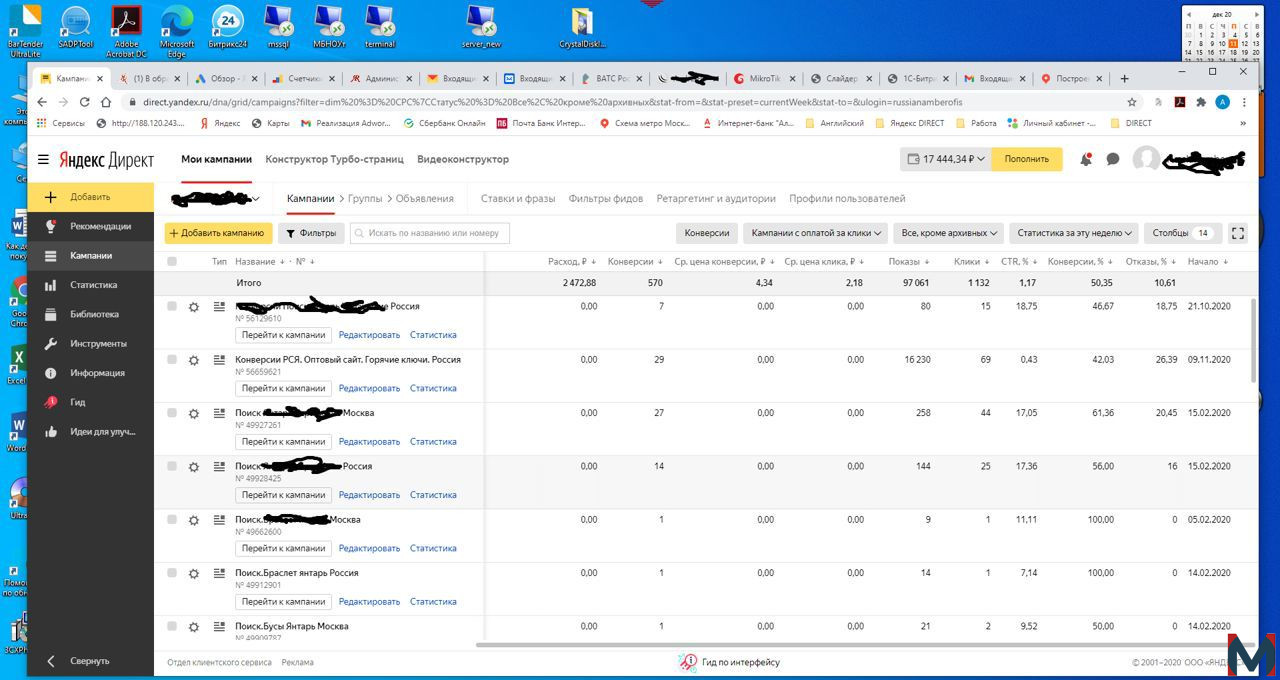The image size is (1280, 680).
Task: Reload the page in Chrome
Action: pyautogui.click(x=83, y=102)
